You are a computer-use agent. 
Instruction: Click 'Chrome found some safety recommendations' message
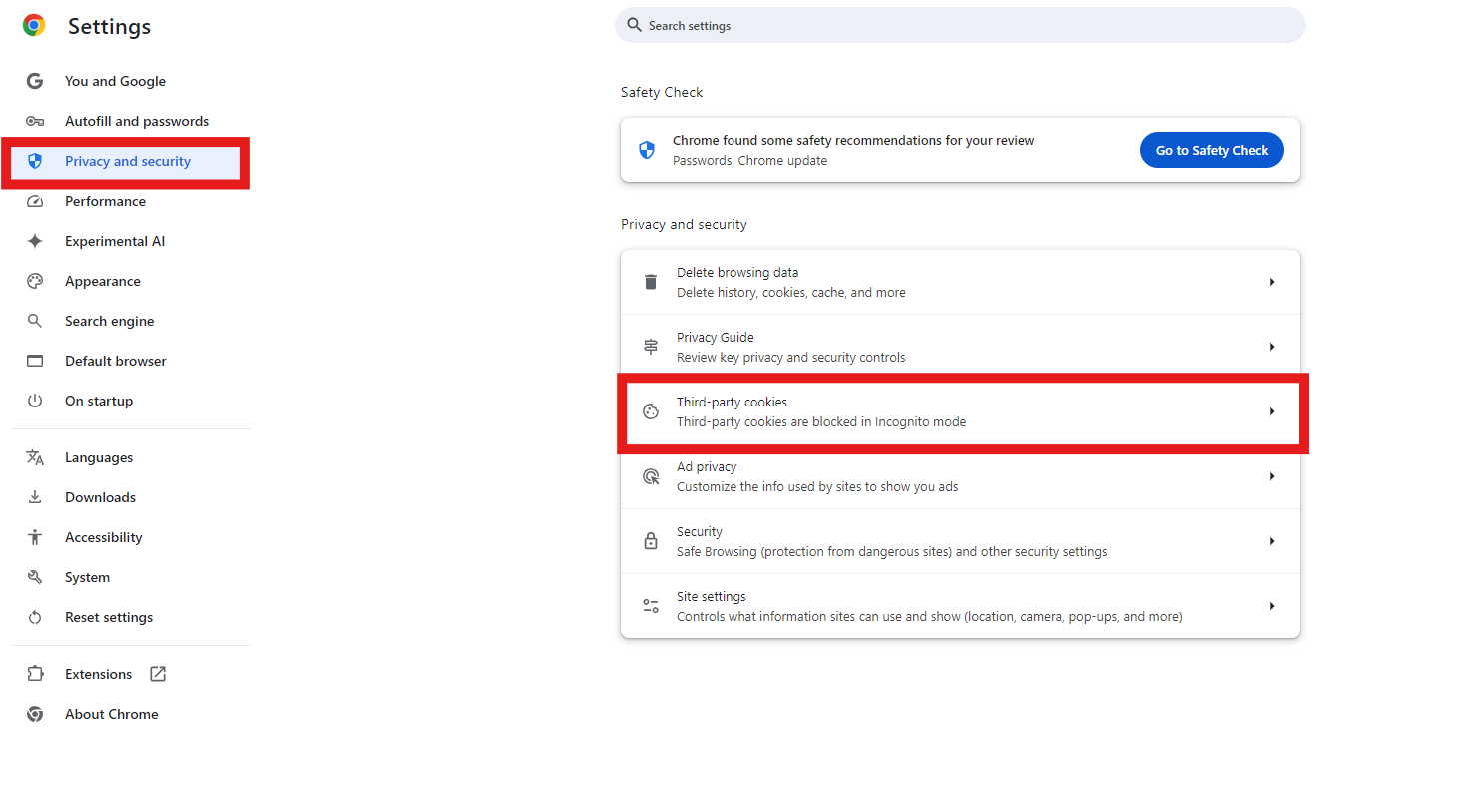853,140
